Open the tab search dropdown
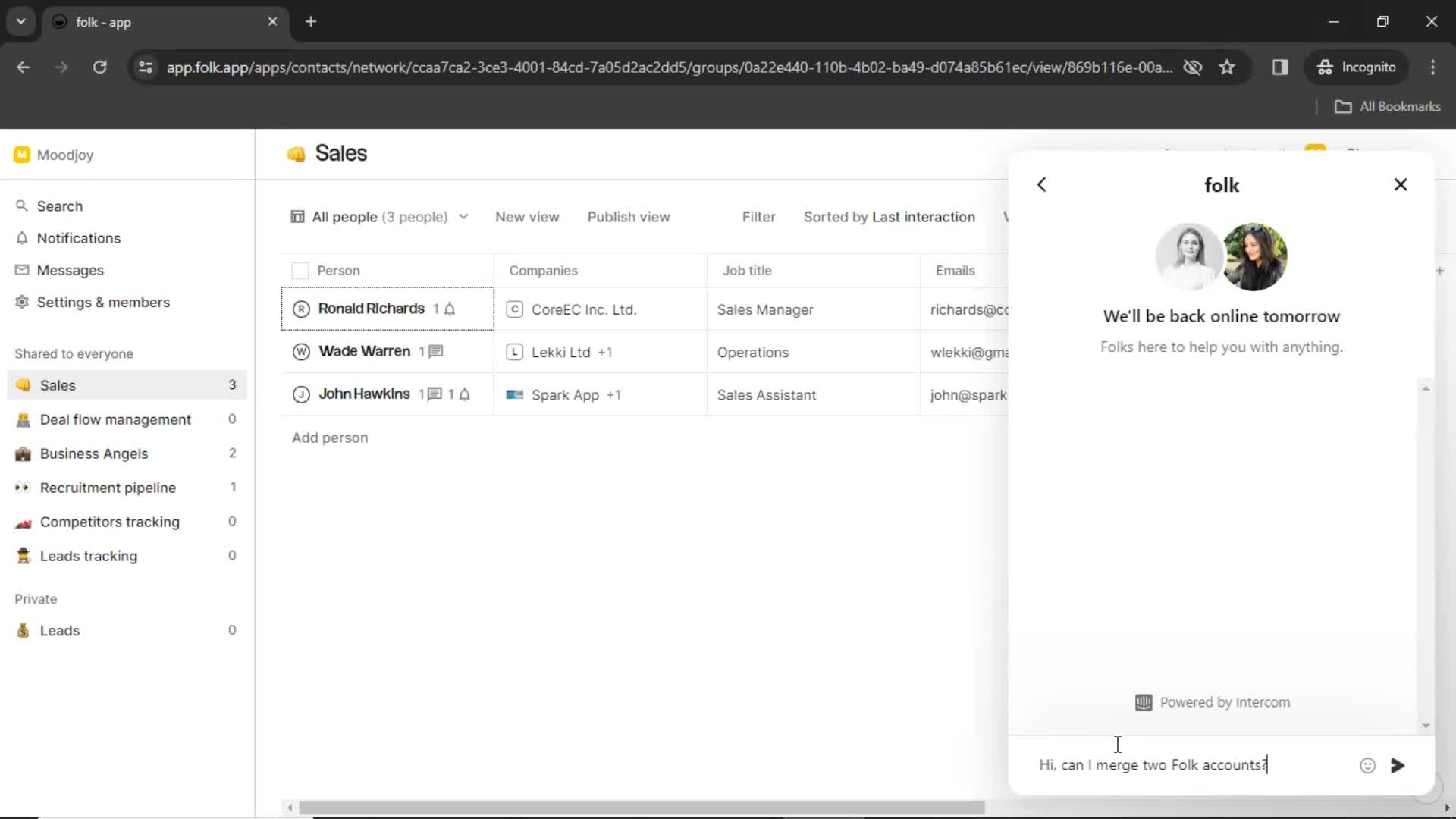 point(20,22)
